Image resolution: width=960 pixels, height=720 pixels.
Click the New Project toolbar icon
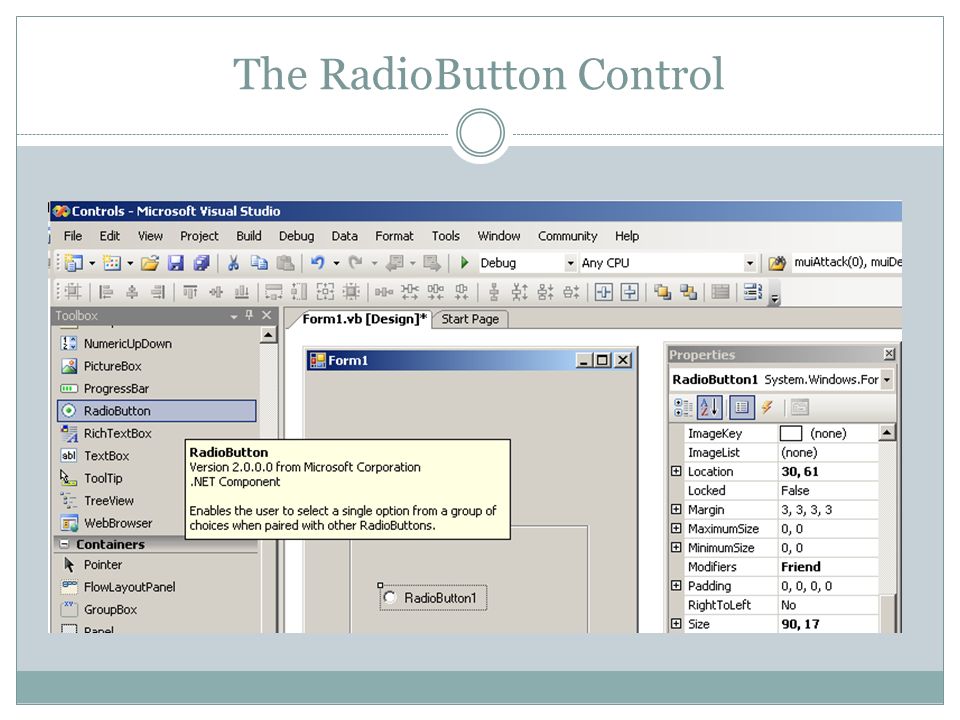click(74, 263)
